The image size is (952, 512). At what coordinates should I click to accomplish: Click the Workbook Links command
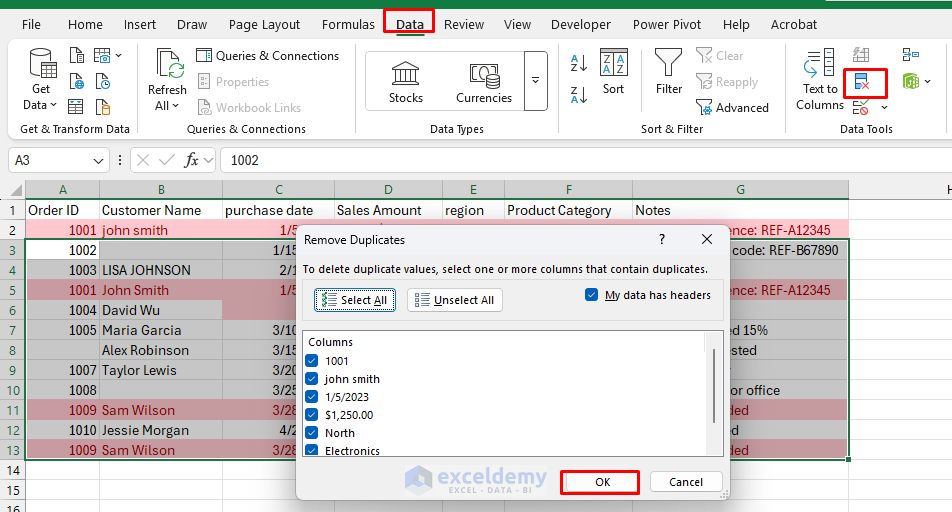click(249, 108)
